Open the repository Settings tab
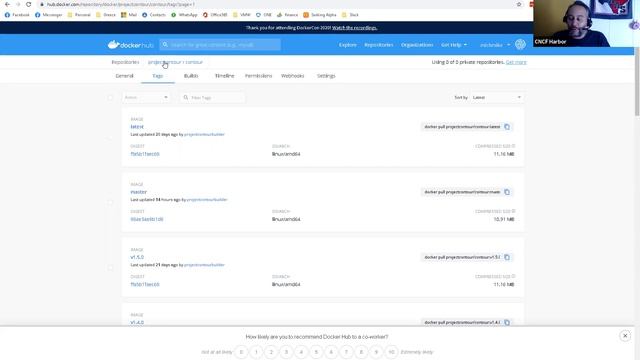The image size is (640, 360). pyautogui.click(x=326, y=76)
